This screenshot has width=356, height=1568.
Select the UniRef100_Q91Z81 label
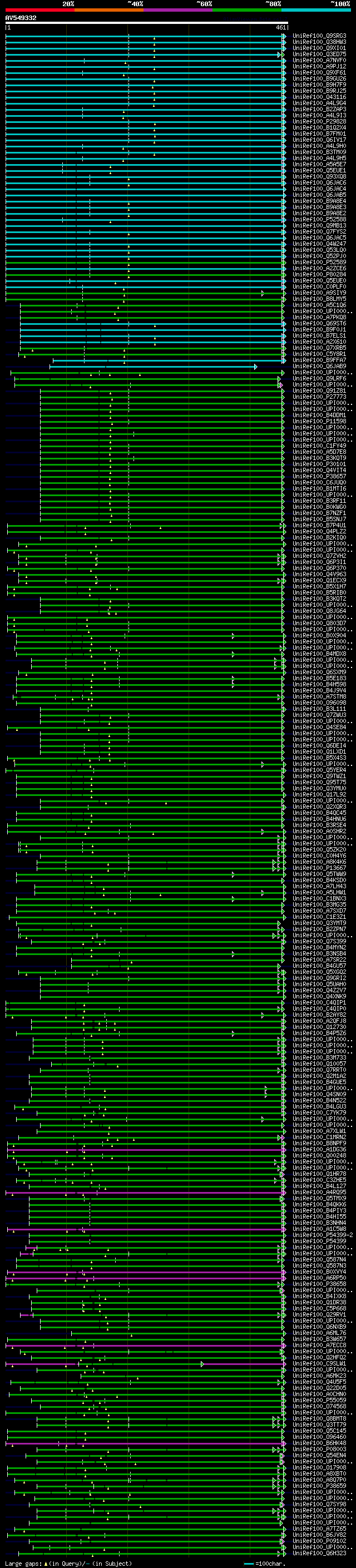coord(319,391)
